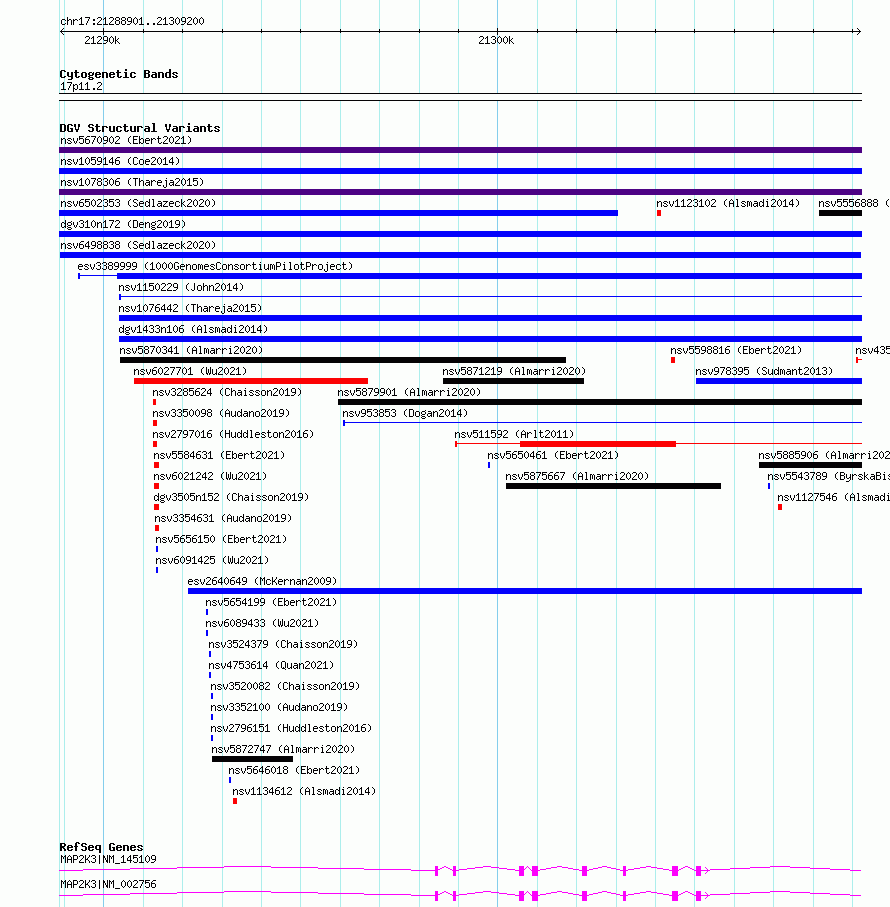Screen dimensions: 890x907
Task: Click nsv5646018 (Ebert2021) variant label
Action: pyautogui.click(x=294, y=770)
